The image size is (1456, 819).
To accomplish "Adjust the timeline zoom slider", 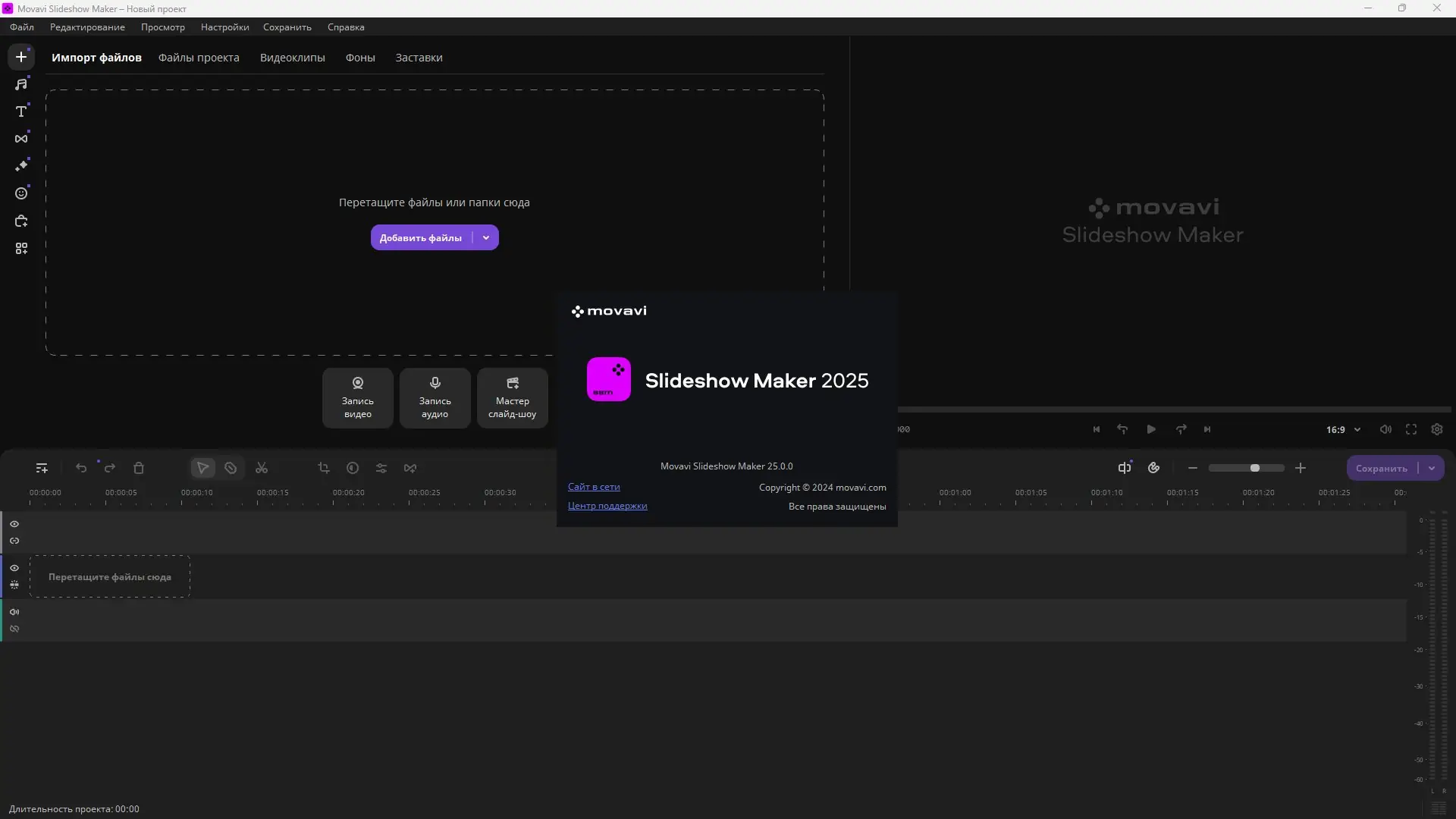I will click(x=1254, y=468).
